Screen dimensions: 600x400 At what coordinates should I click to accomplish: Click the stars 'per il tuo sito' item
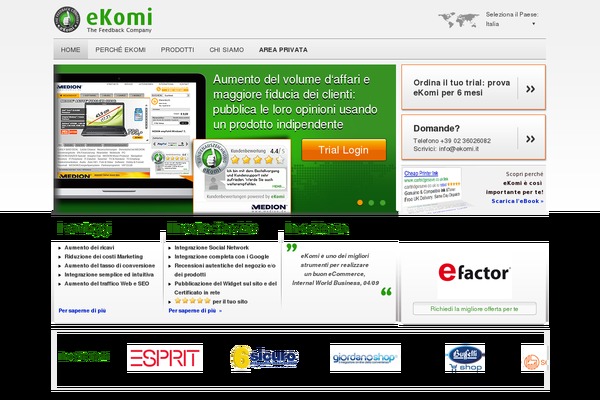(x=211, y=301)
